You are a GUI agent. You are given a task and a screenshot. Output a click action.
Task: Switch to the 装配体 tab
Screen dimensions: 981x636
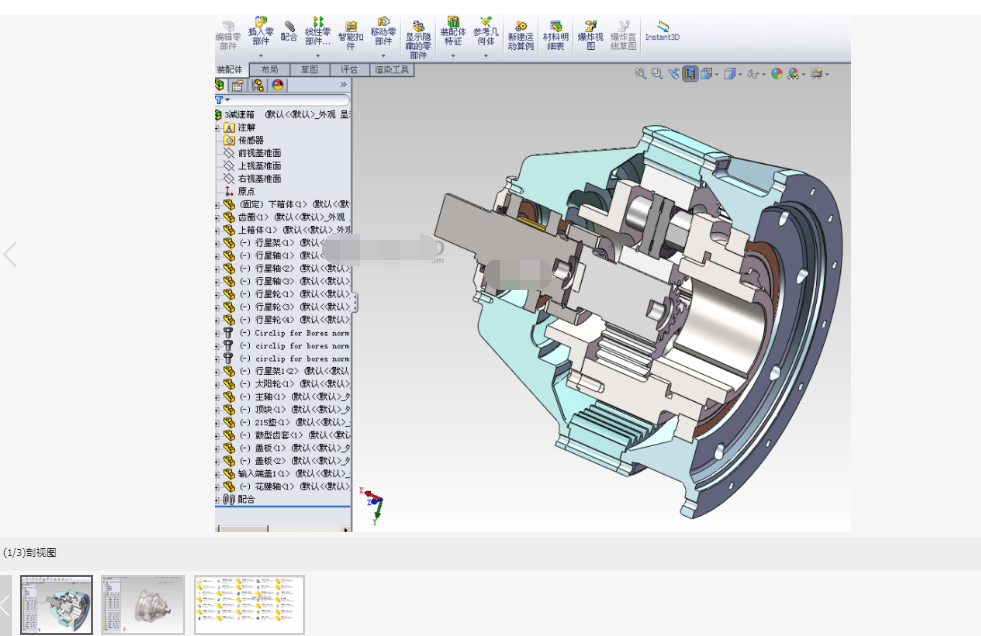click(231, 69)
